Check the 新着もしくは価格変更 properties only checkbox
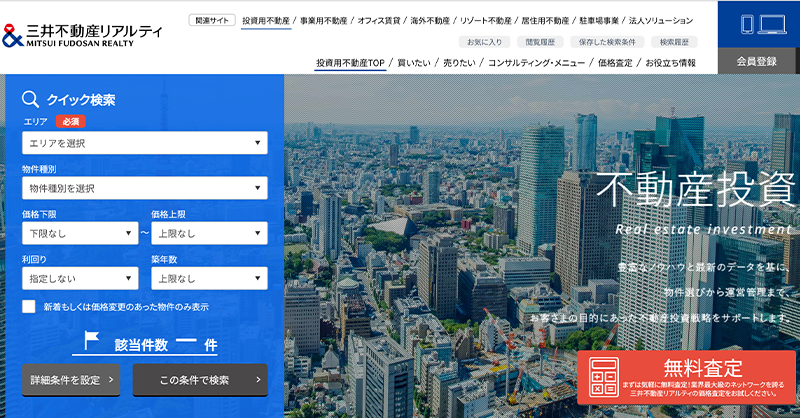The height and width of the screenshot is (418, 800). (x=29, y=307)
